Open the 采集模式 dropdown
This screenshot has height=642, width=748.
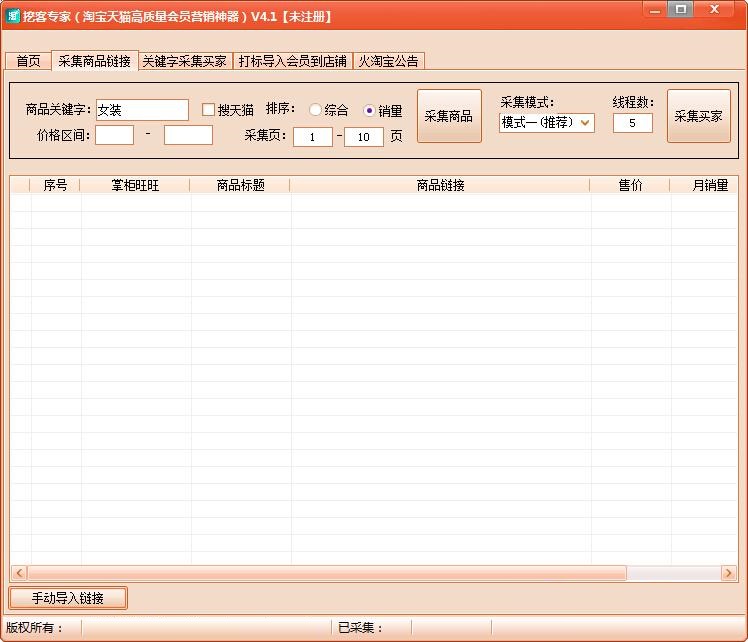pos(547,123)
